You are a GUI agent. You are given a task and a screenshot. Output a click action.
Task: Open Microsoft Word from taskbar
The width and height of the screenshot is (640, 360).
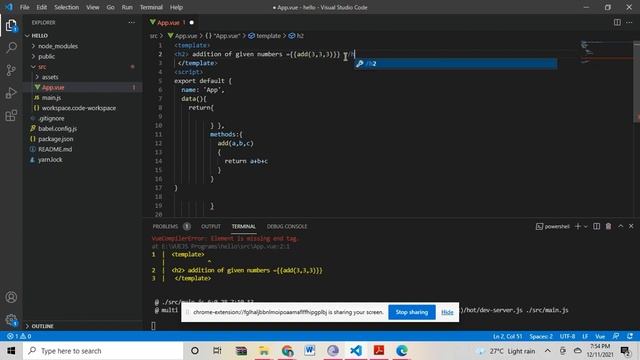[310, 351]
